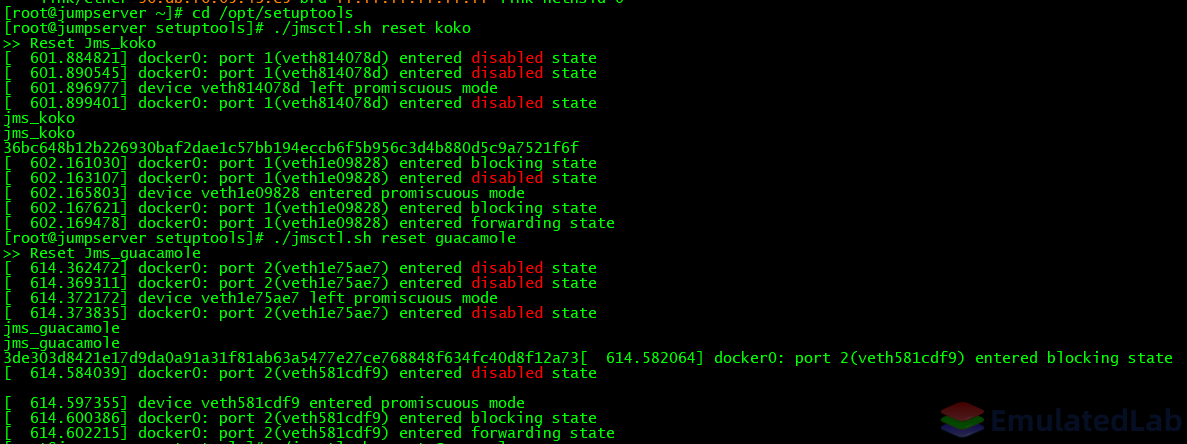
Task: Click the second "jms_guacamole" output line
Action: click(x=62, y=343)
